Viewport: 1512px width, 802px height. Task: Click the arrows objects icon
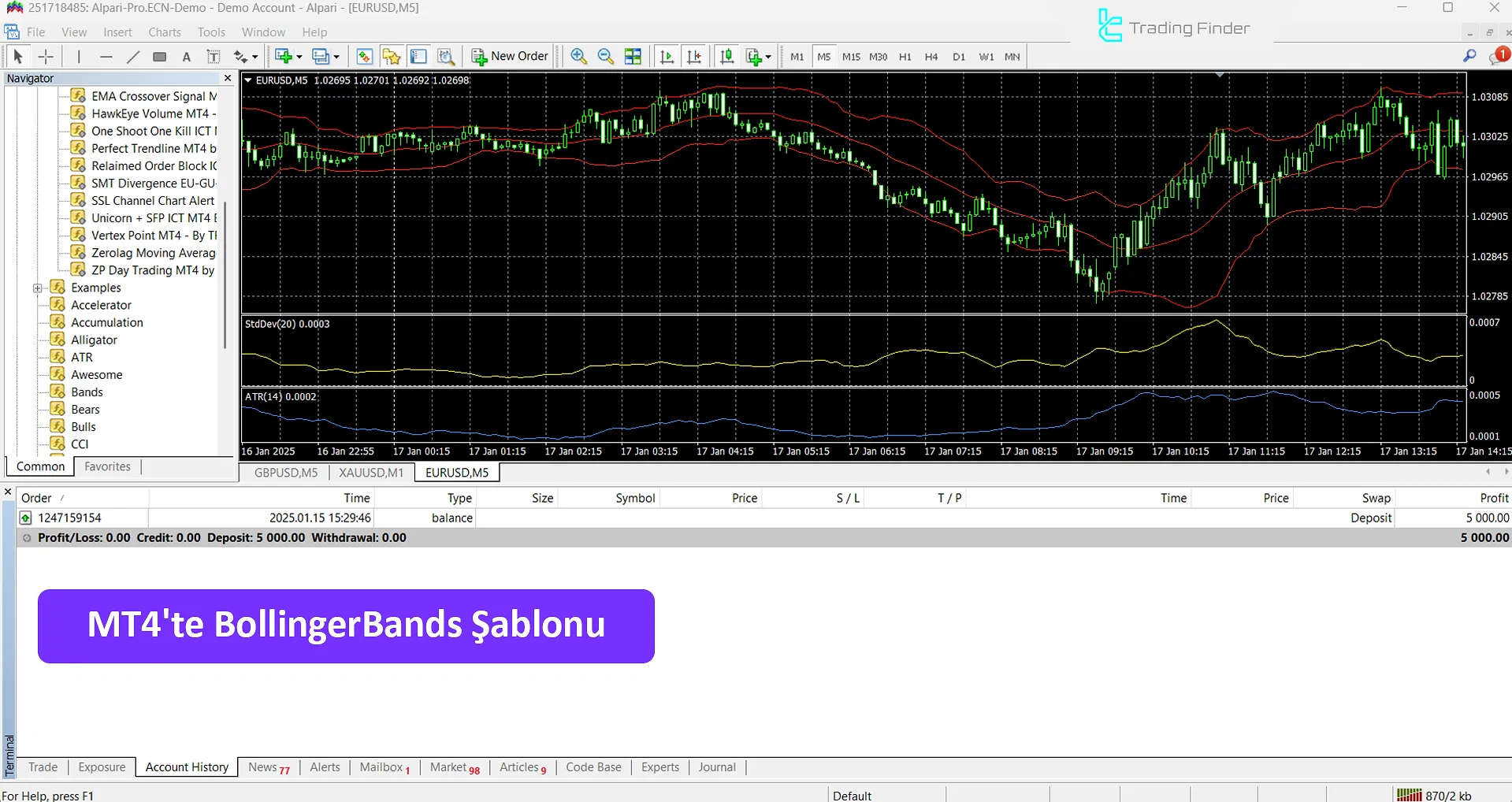(x=240, y=57)
